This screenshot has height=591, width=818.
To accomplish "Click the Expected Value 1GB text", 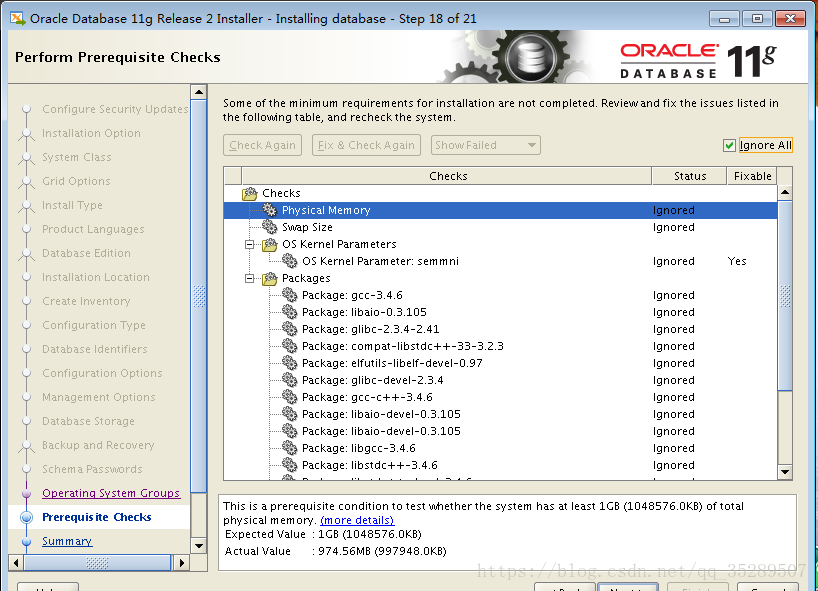I will [369, 534].
